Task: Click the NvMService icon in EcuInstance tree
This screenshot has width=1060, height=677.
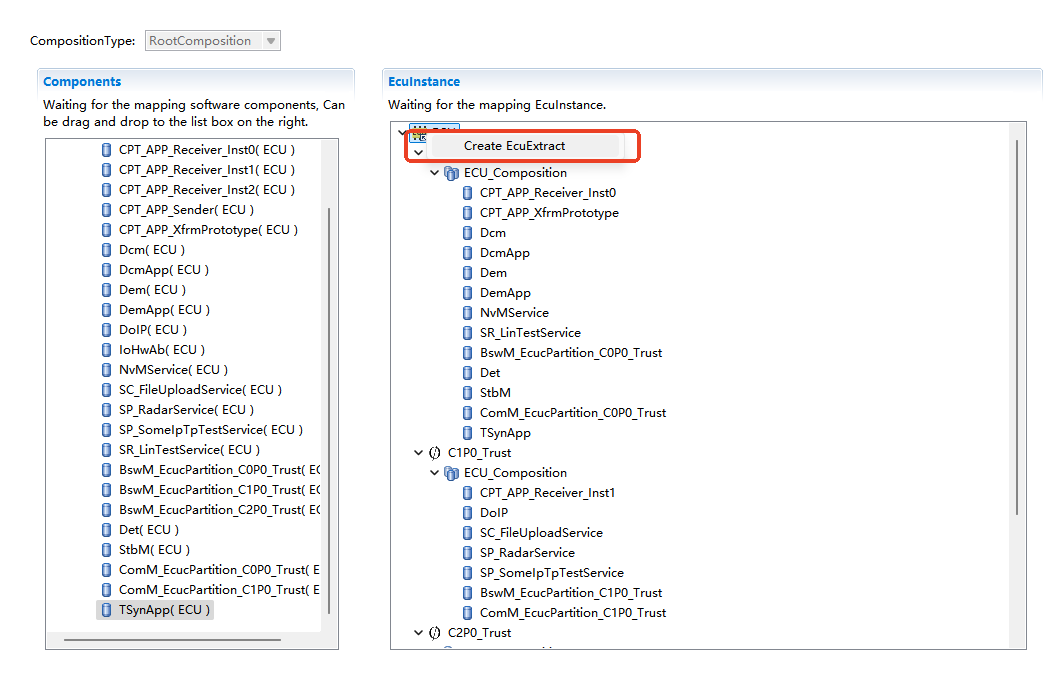Action: (467, 313)
